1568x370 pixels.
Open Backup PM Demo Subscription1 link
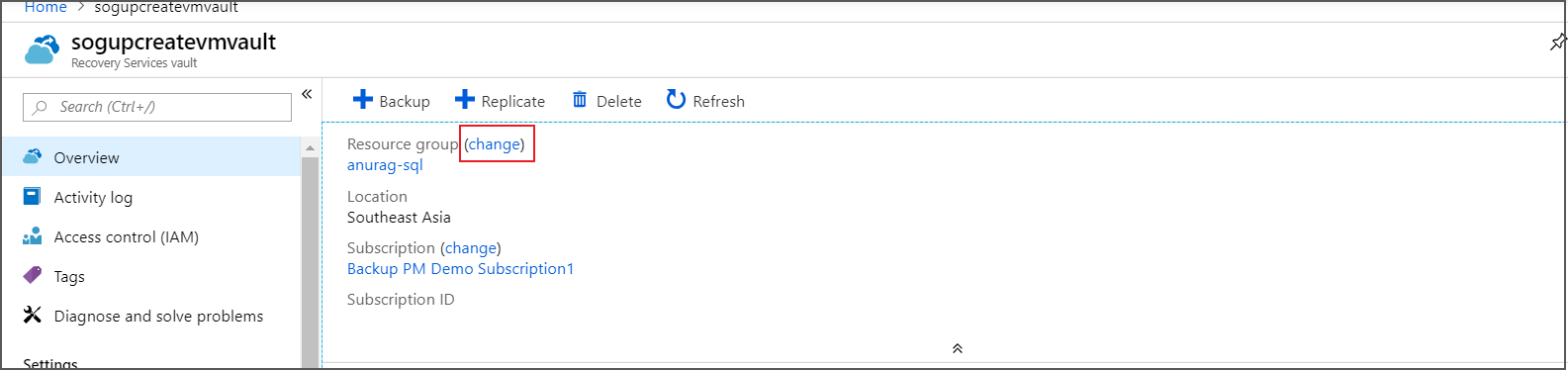tap(460, 269)
